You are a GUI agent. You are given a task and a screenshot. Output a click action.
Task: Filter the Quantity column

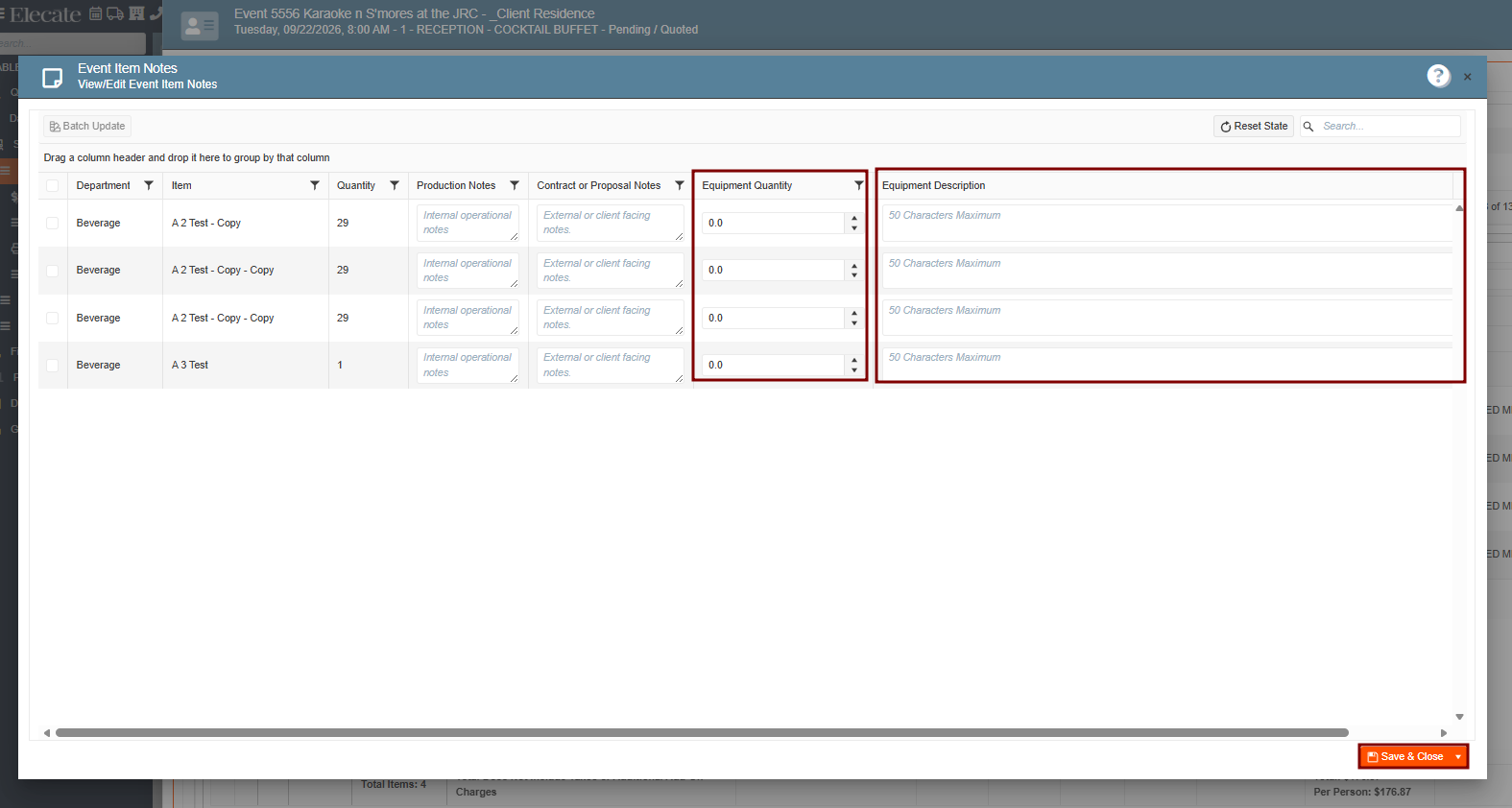point(395,185)
